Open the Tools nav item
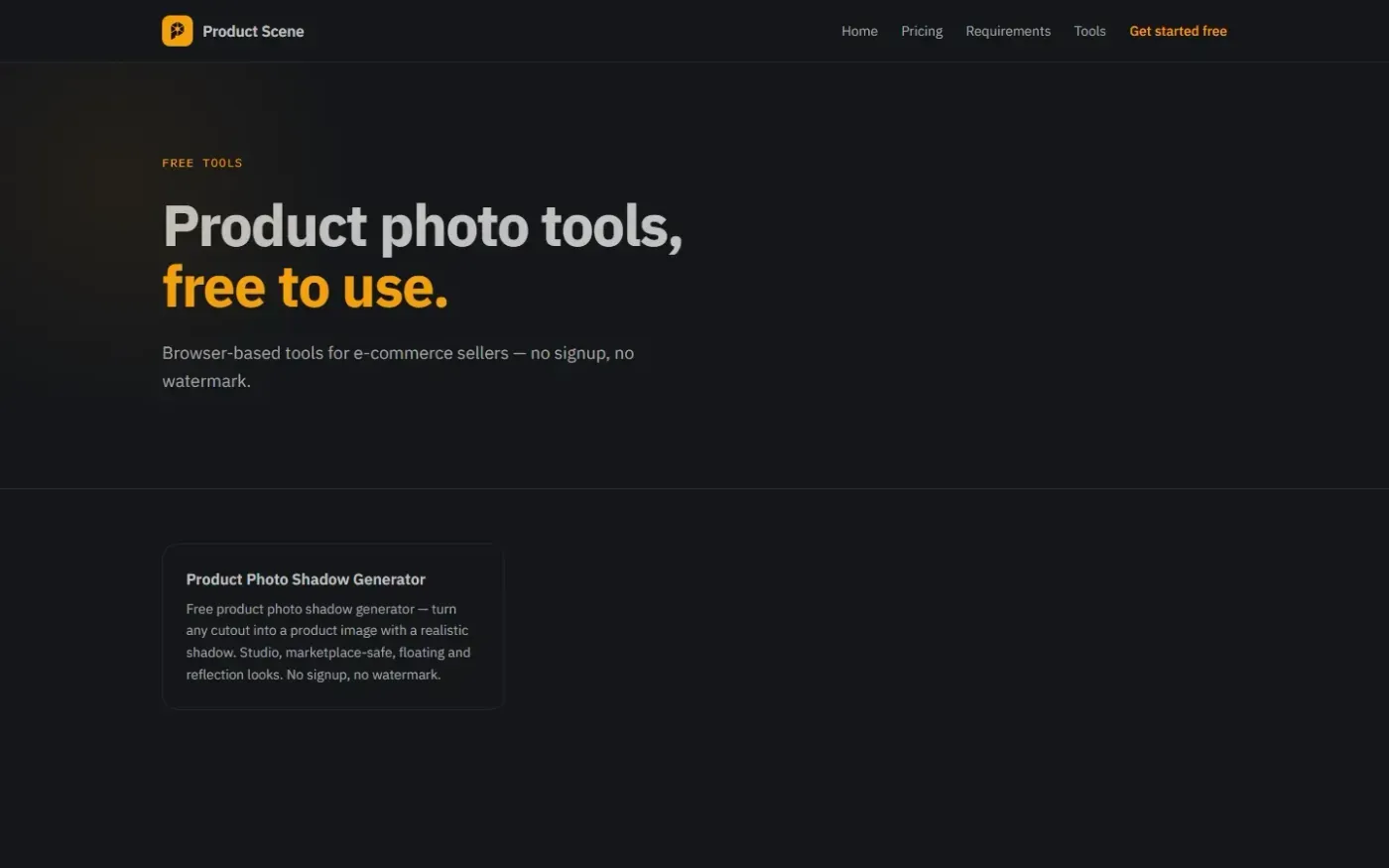The width and height of the screenshot is (1389, 868). coord(1089,31)
